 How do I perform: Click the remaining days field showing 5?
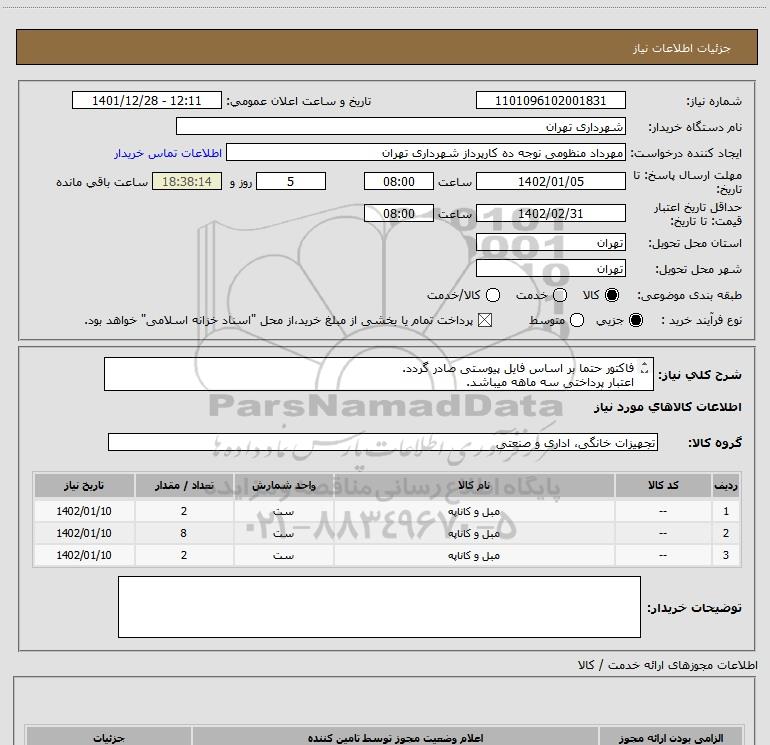[x=291, y=181]
